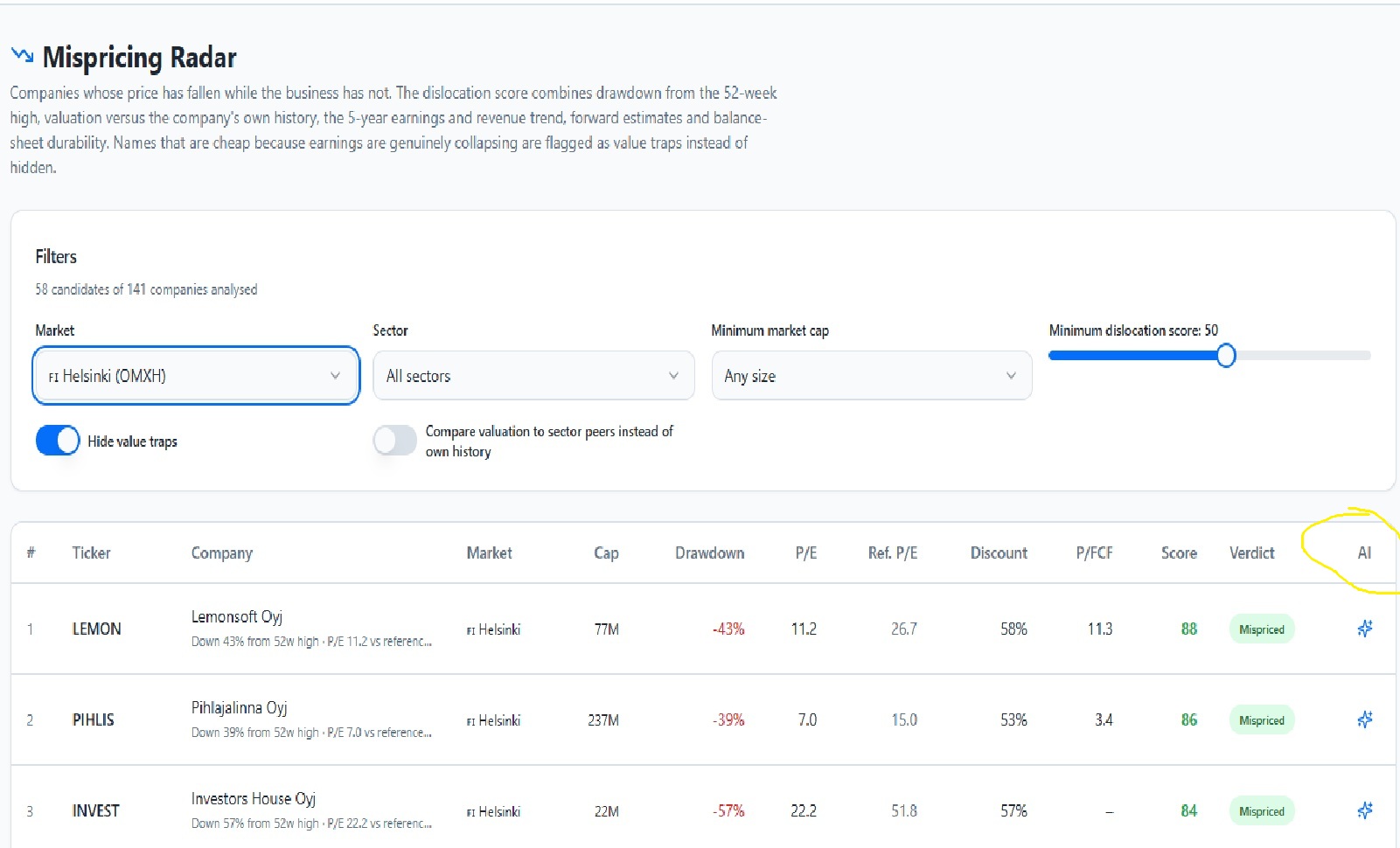Click the 15.0 reference P/E value
Viewport: 1400px width, 848px height.
(x=904, y=719)
